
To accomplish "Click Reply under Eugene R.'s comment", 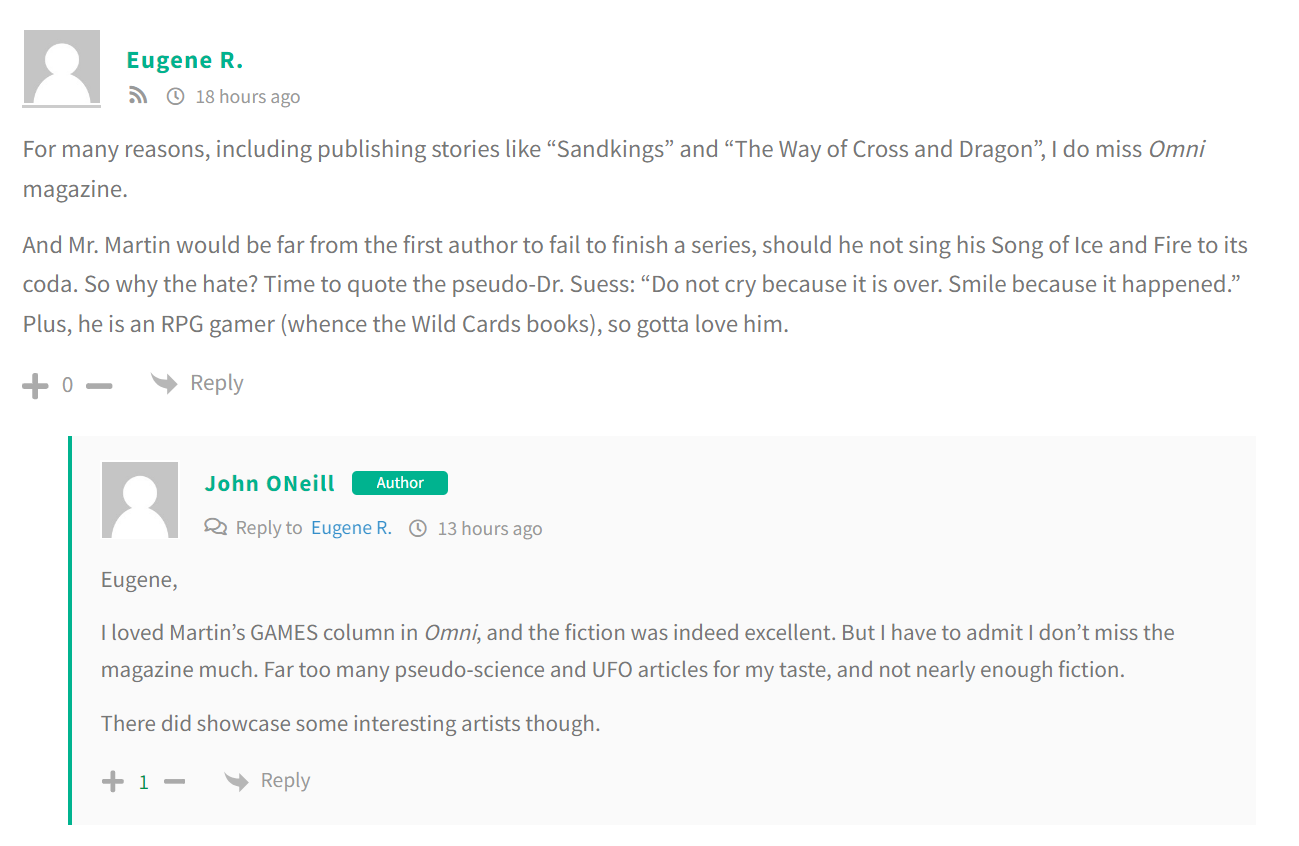I will (217, 383).
